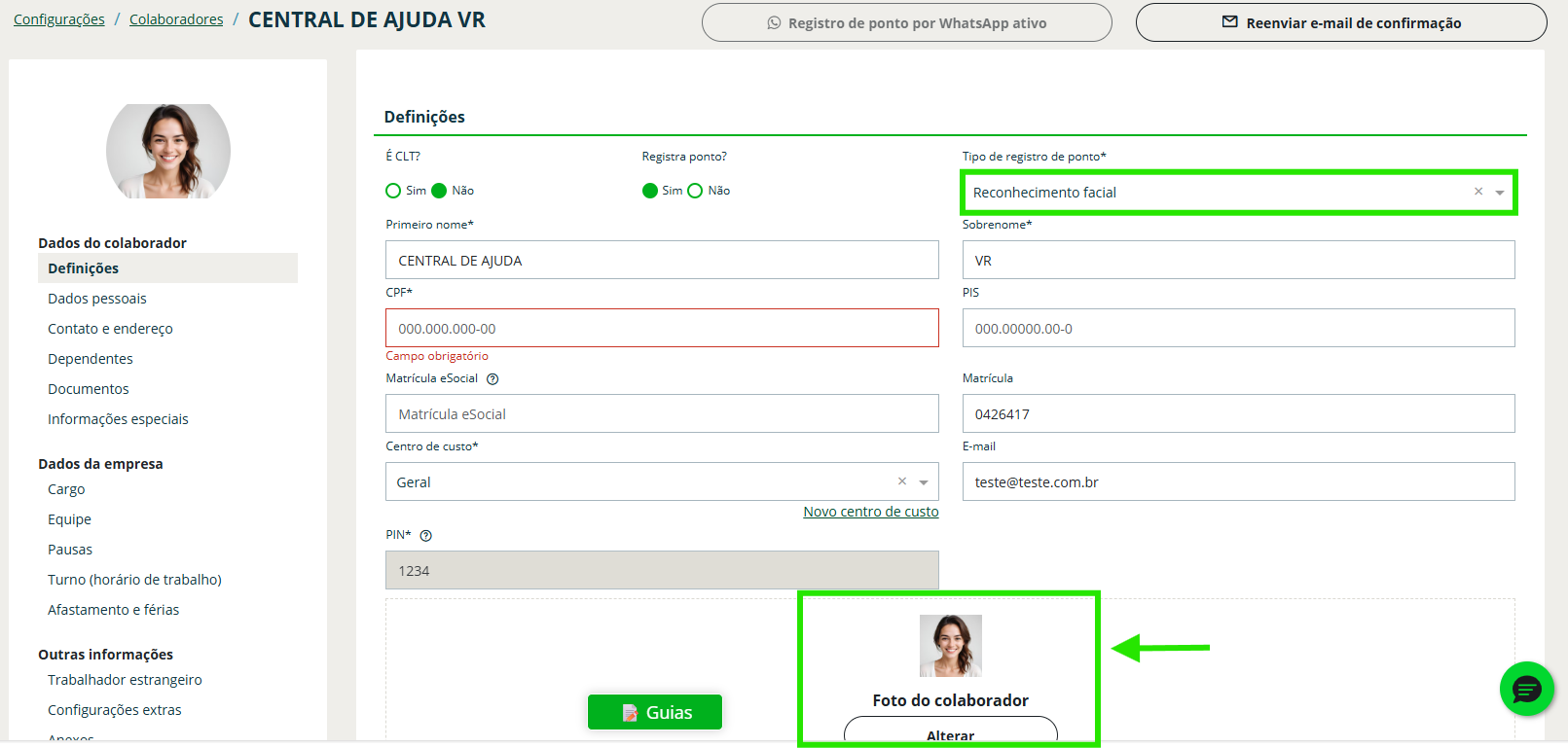The width and height of the screenshot is (1568, 748).
Task: Select Sim for É CLT
Action: 393,191
